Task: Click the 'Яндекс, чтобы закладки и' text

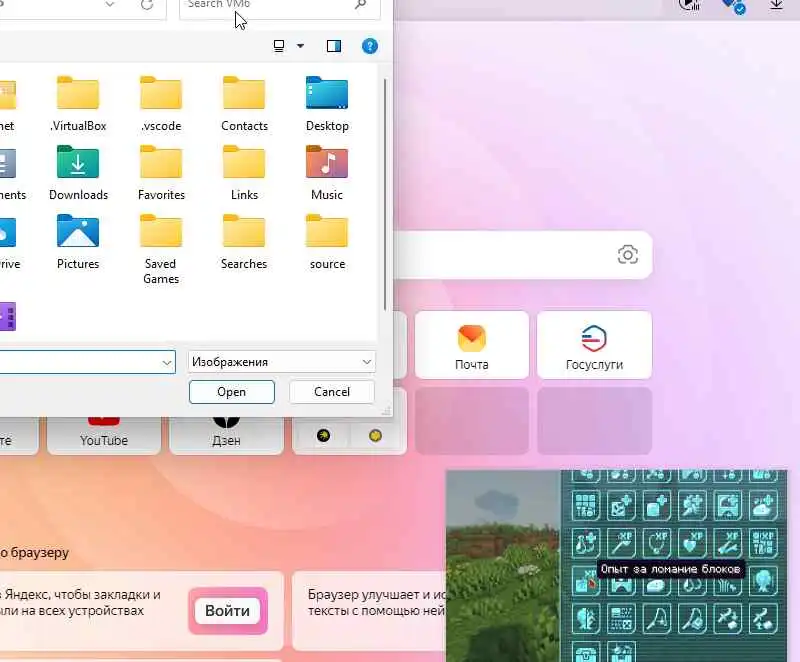Action: [x=82, y=595]
